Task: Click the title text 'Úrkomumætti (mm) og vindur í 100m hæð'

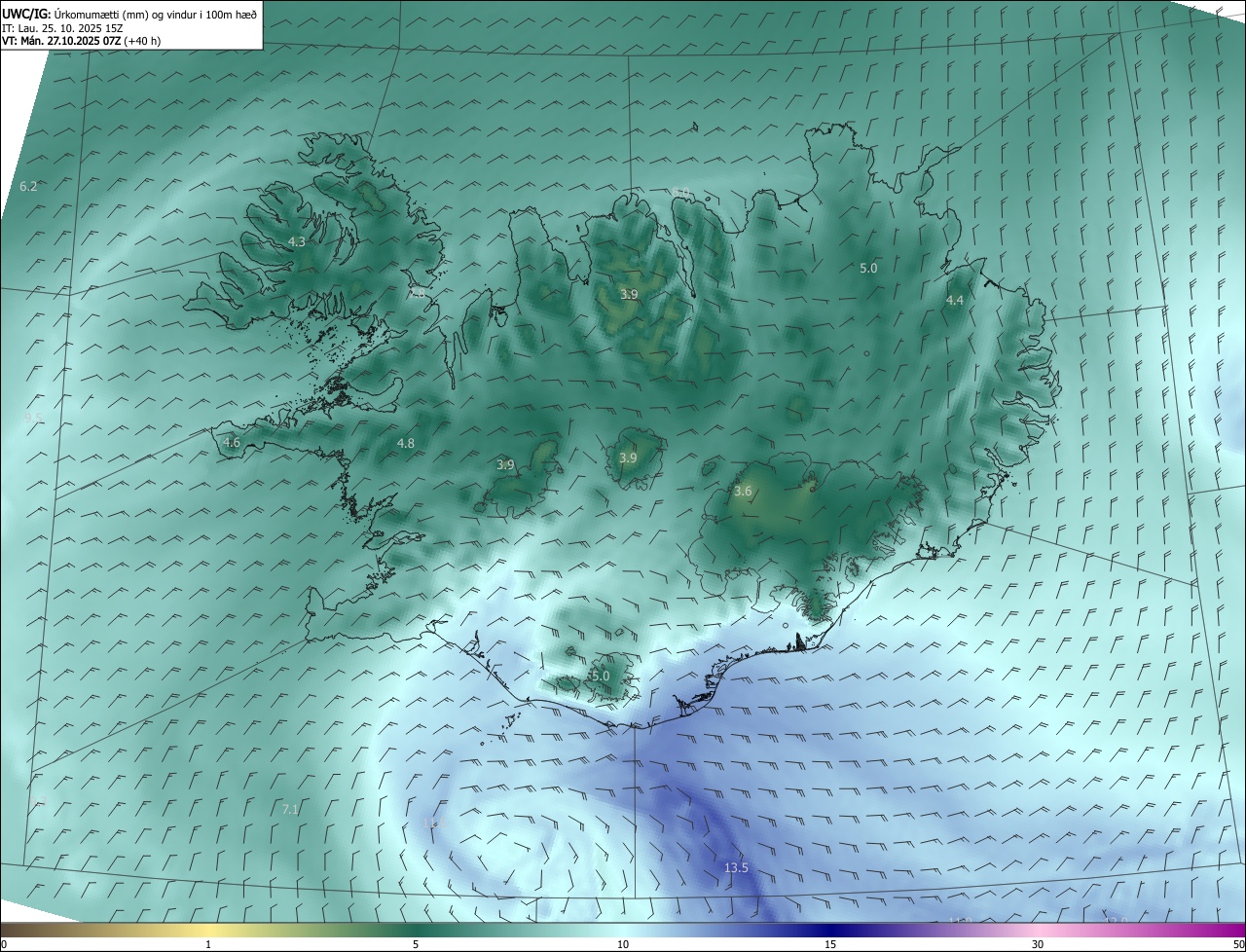Action: coord(155,15)
